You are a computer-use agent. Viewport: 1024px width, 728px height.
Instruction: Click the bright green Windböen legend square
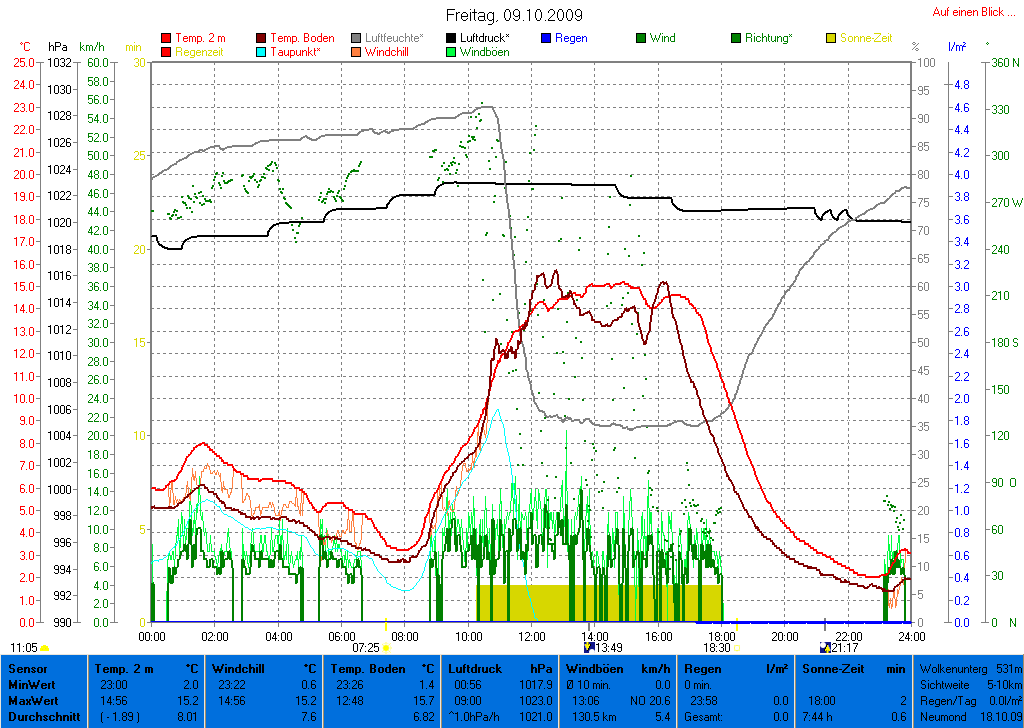tap(451, 51)
